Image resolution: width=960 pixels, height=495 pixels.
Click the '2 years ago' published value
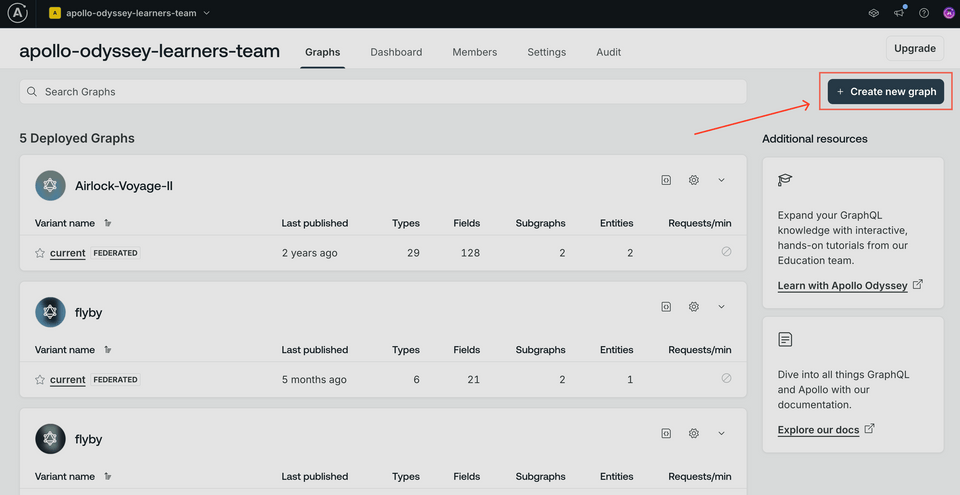point(310,253)
